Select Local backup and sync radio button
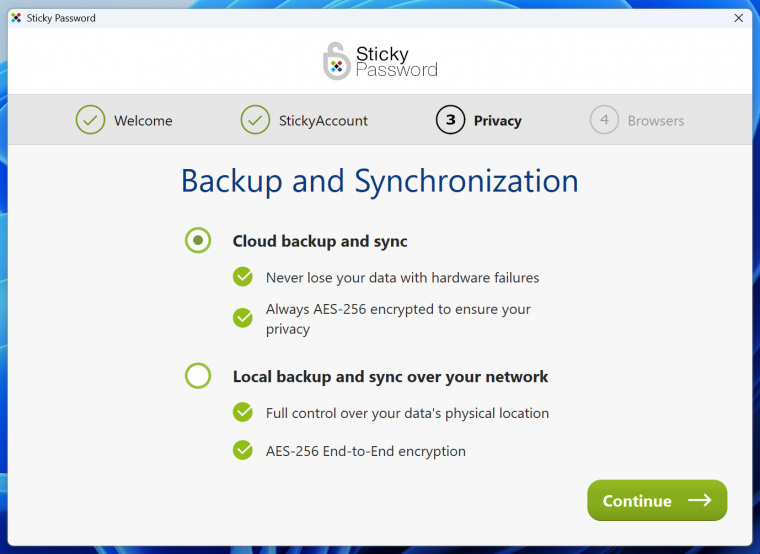 click(198, 376)
